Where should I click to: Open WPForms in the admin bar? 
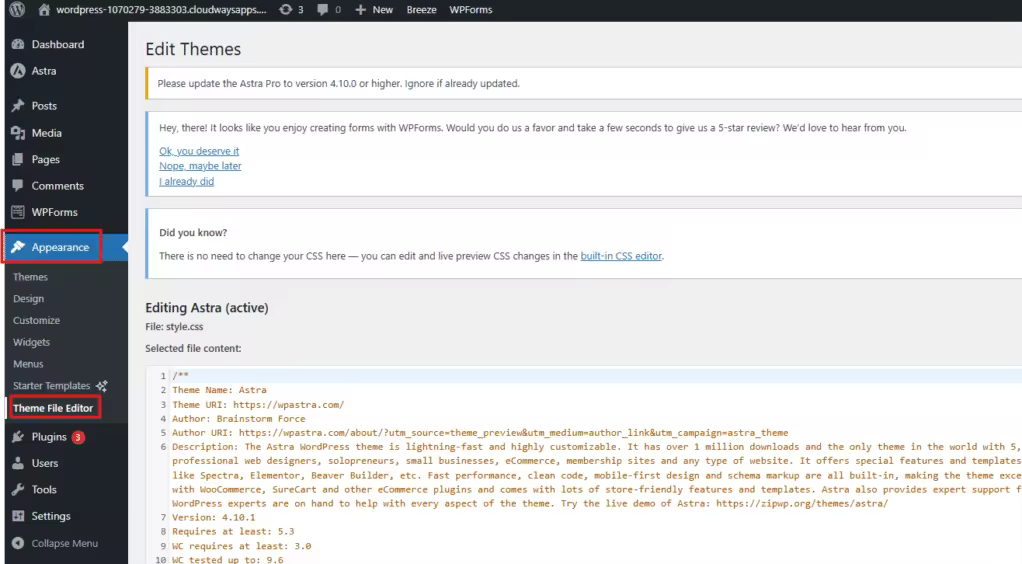point(471,9)
